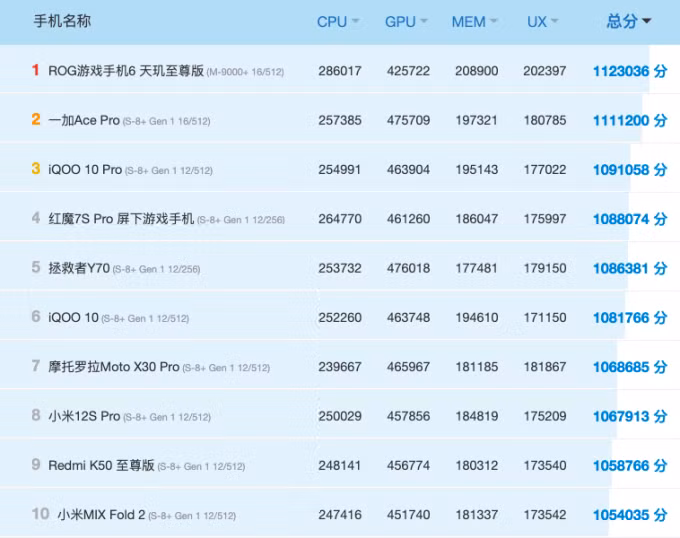Select total score 1067913 分
This screenshot has height=538, width=680.
click(x=630, y=417)
